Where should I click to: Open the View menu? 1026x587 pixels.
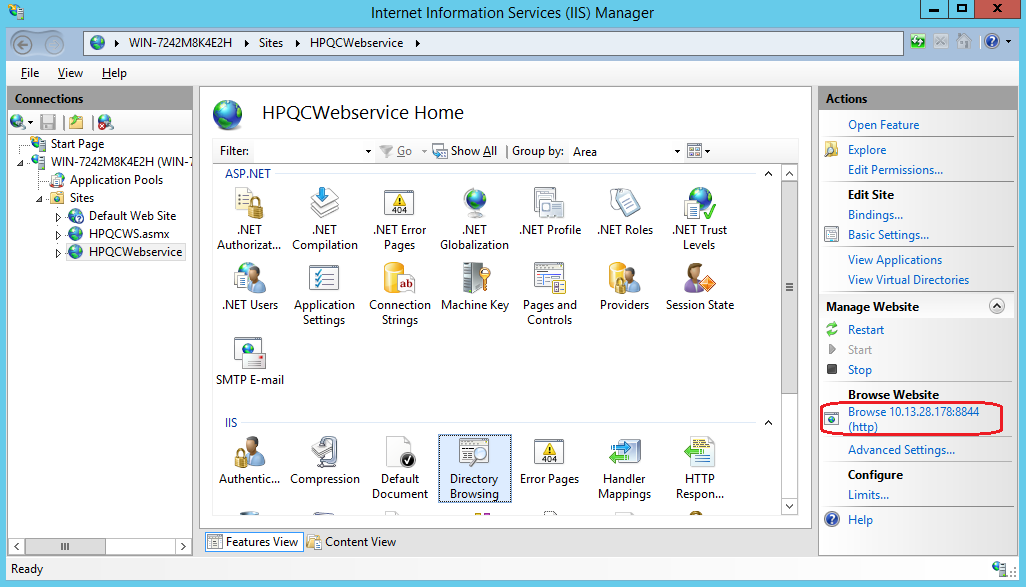click(69, 72)
